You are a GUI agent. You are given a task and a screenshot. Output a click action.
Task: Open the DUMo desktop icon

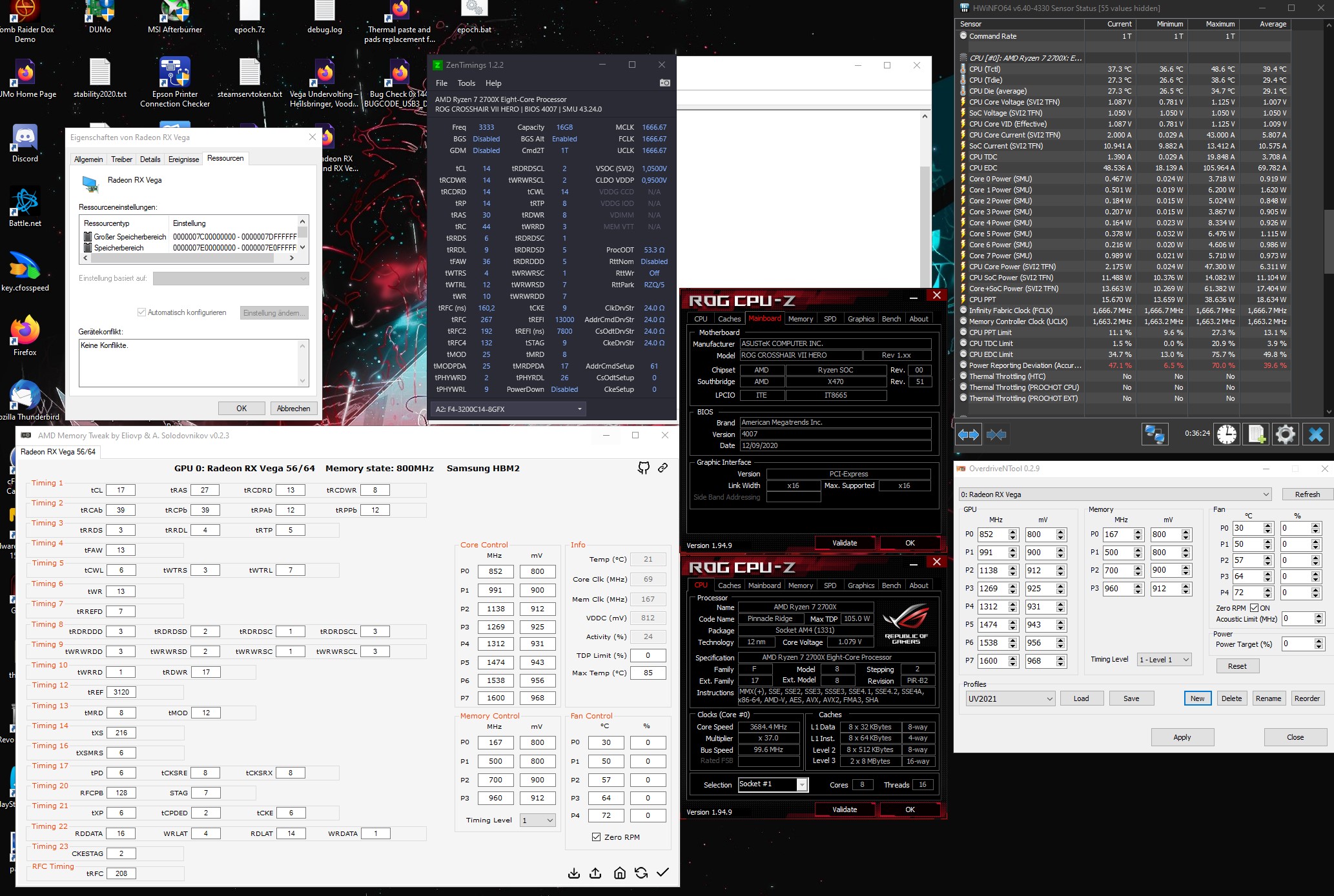pos(100,18)
